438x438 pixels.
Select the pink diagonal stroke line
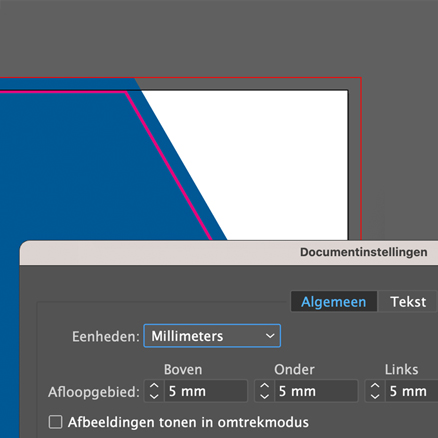(168, 166)
